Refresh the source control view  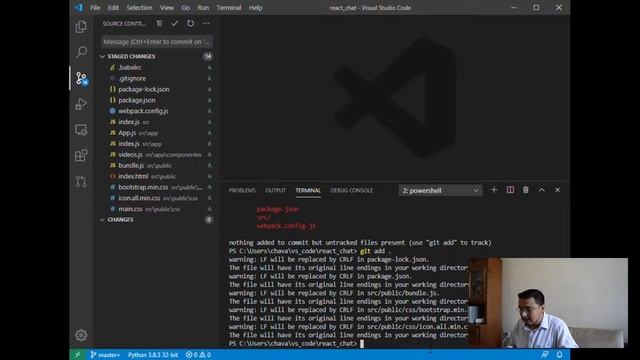(190, 23)
